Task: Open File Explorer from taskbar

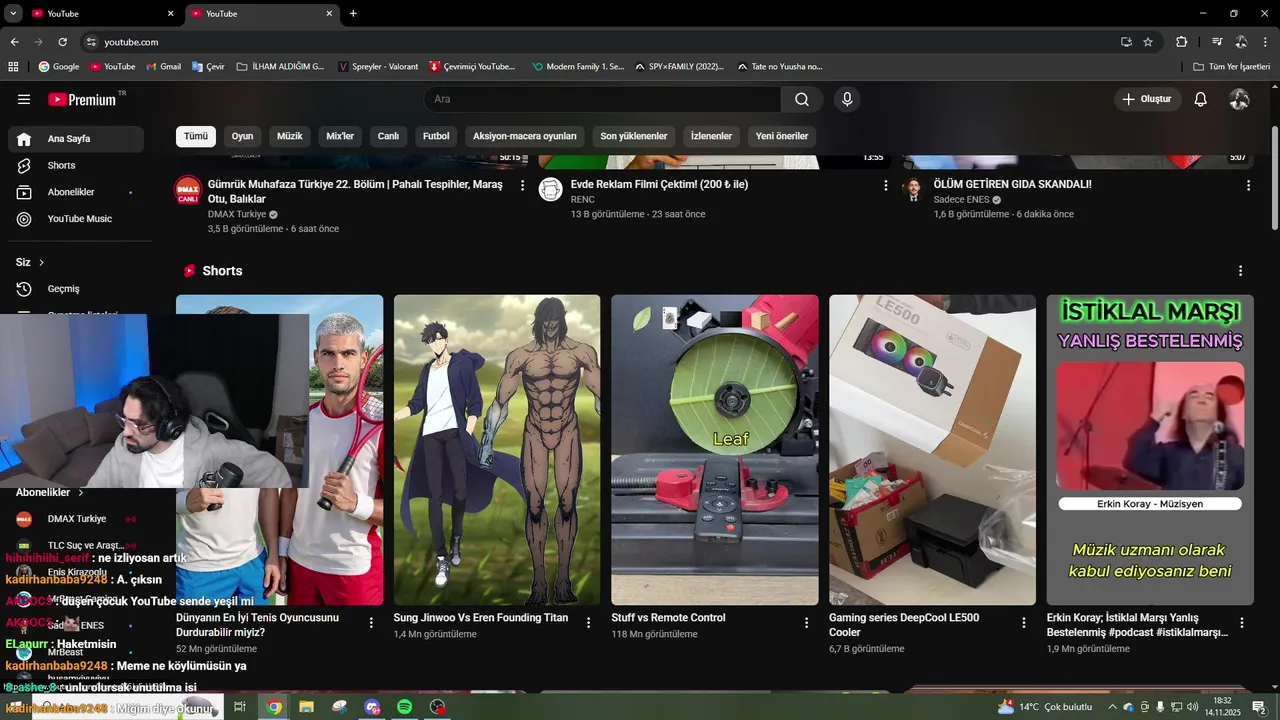Action: [x=307, y=707]
